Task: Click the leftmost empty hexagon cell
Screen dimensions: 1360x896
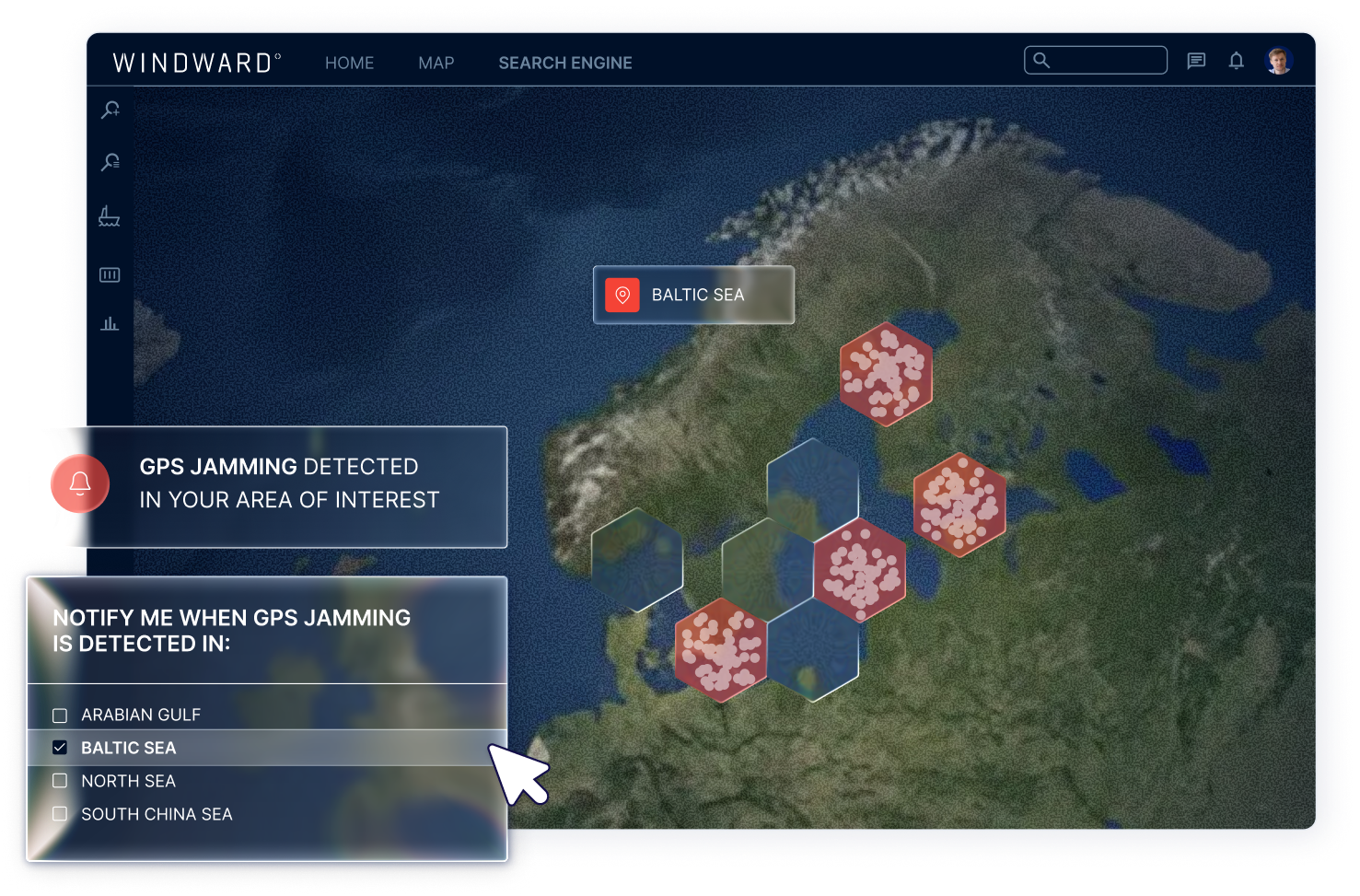Action: click(637, 560)
